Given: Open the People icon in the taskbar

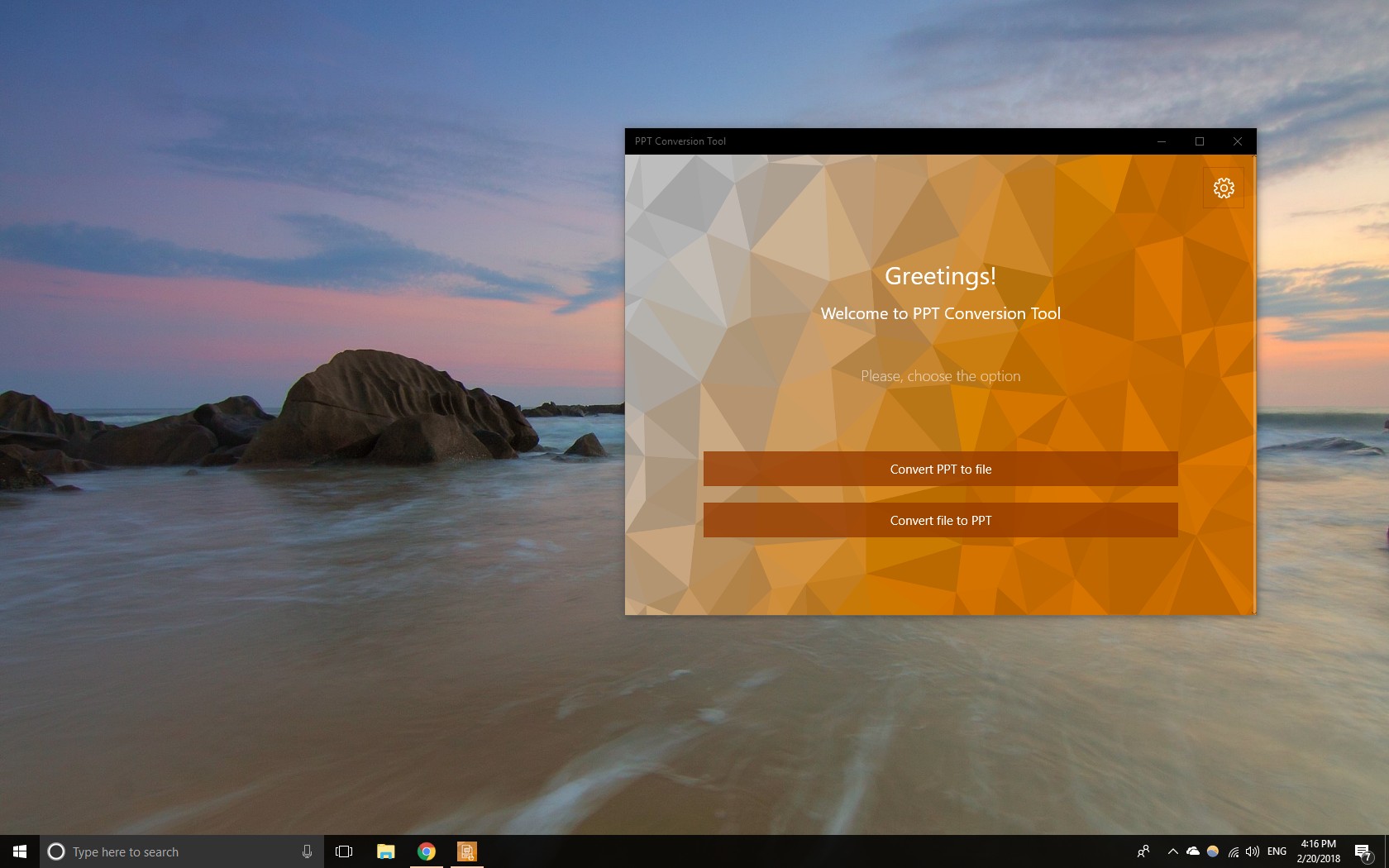Looking at the screenshot, I should tap(1143, 851).
